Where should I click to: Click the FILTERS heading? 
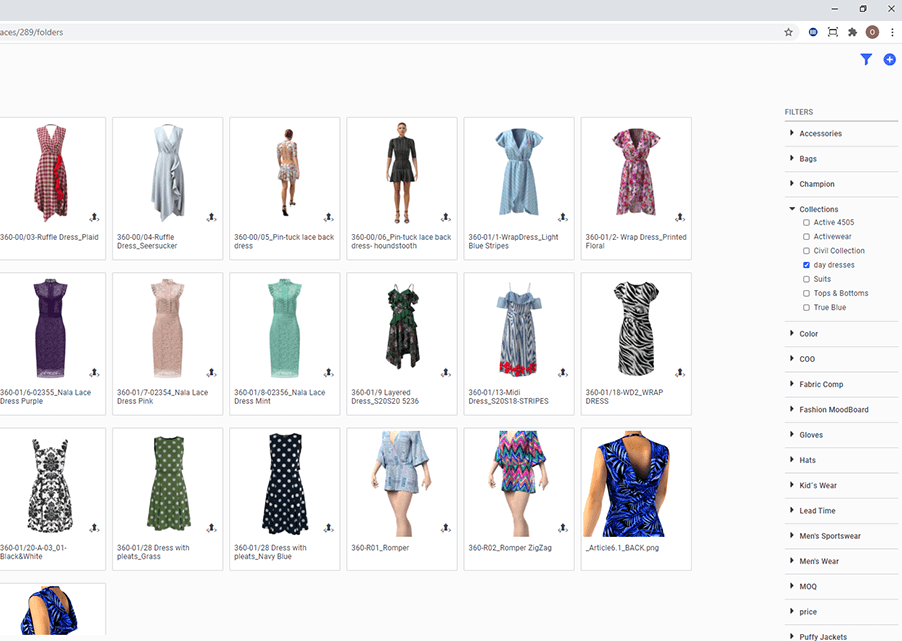(x=796, y=112)
